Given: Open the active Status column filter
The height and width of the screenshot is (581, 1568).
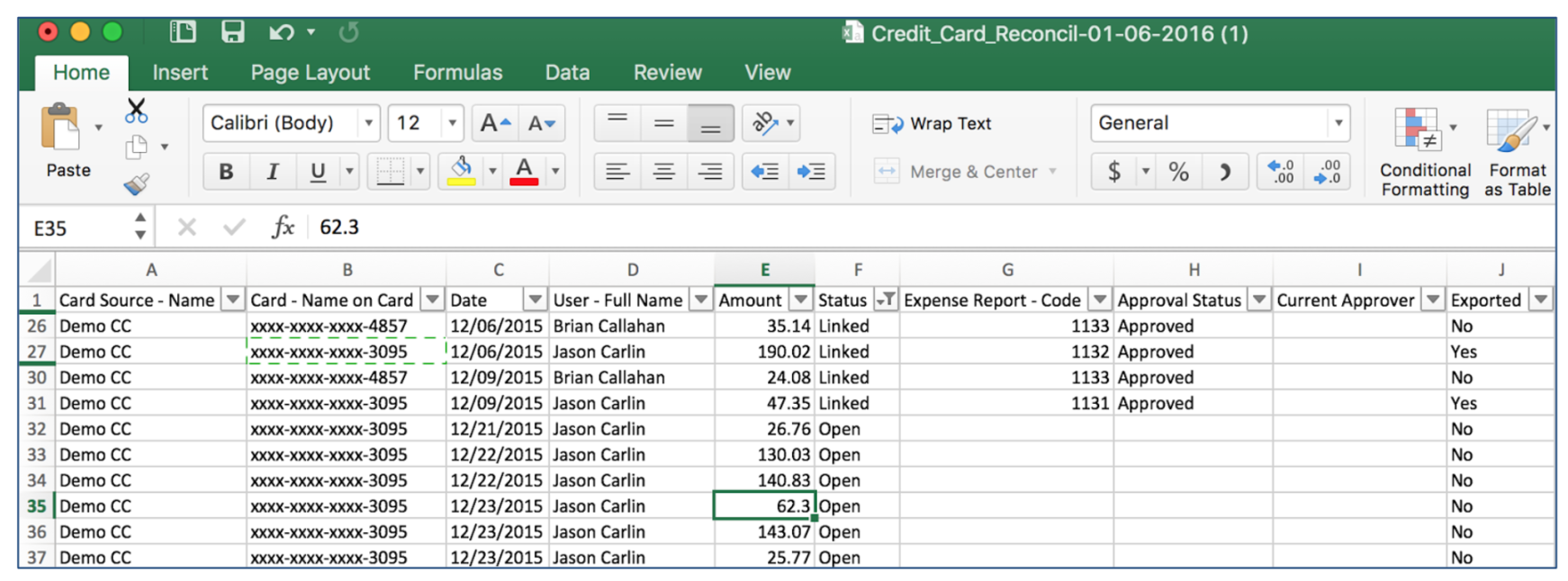Looking at the screenshot, I should click(x=886, y=299).
